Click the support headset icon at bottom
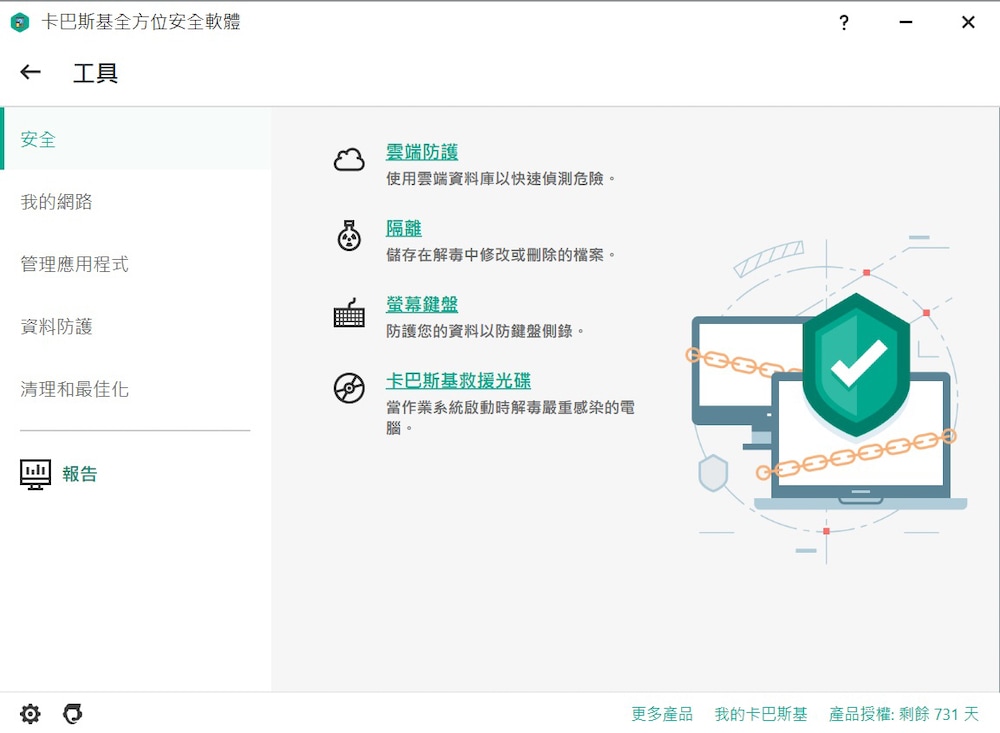Image resolution: width=1000 pixels, height=733 pixels. tap(73, 713)
